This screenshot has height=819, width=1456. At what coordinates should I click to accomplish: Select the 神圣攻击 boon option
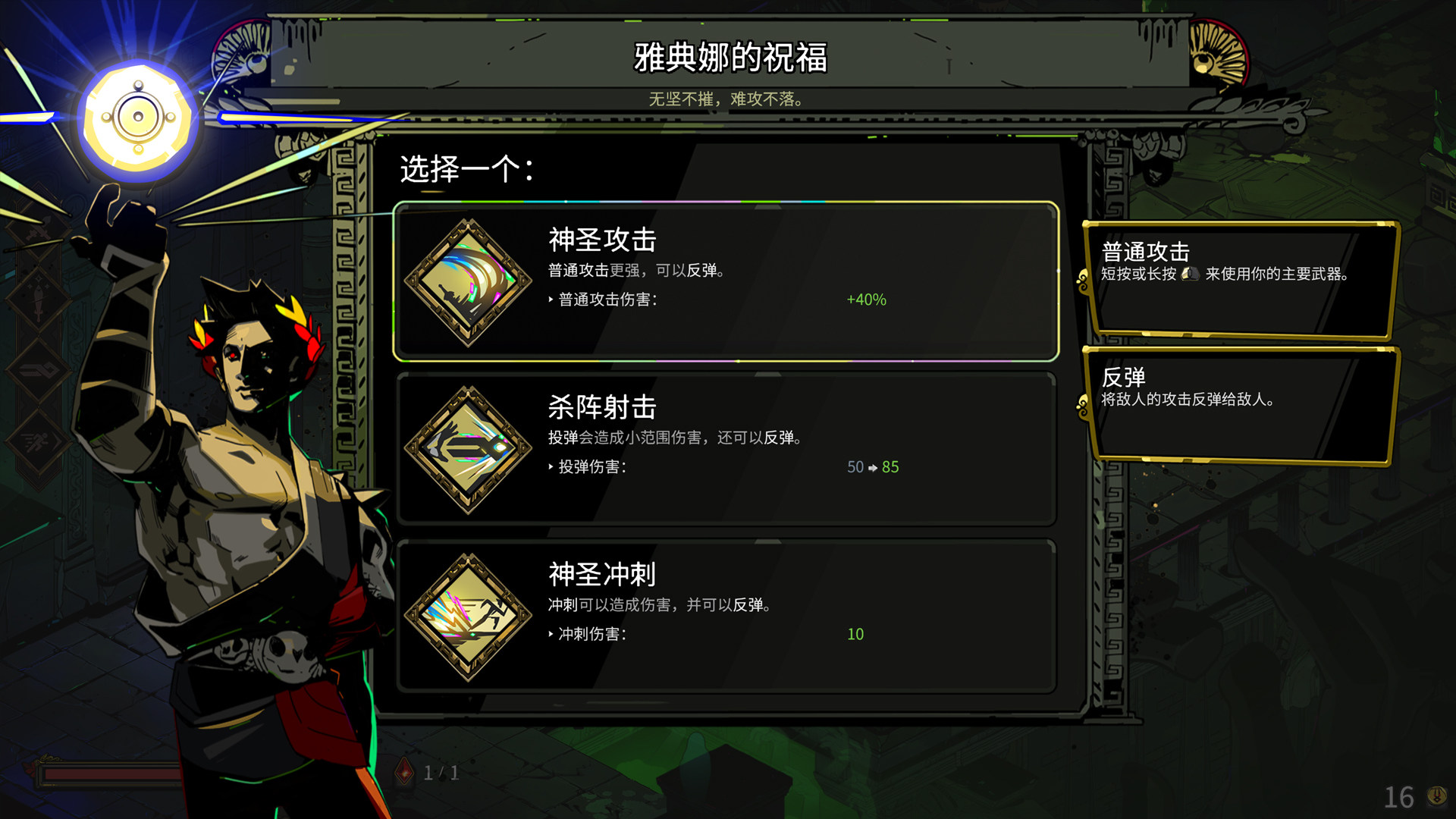[726, 282]
